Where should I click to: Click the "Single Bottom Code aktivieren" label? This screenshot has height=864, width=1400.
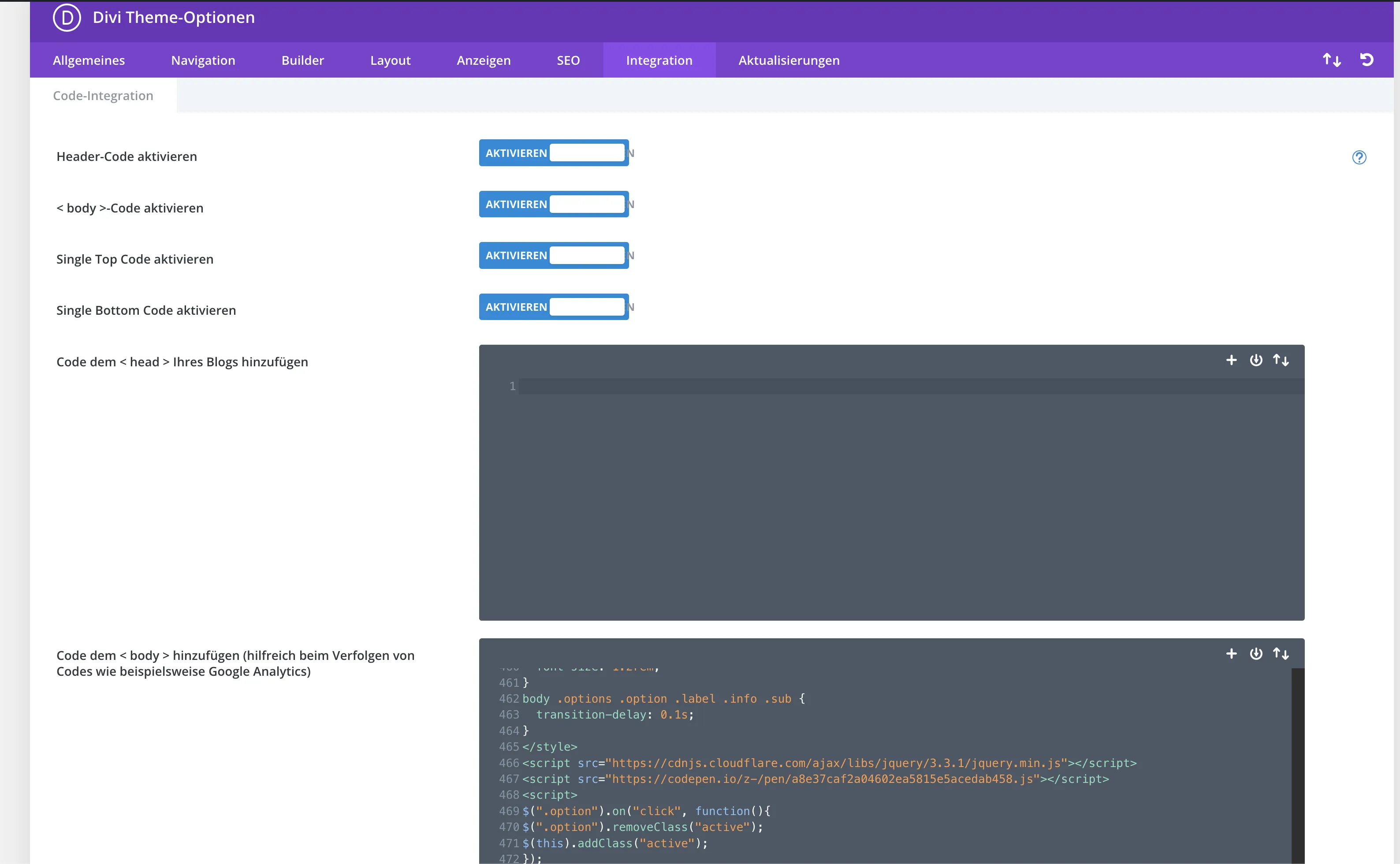146,310
